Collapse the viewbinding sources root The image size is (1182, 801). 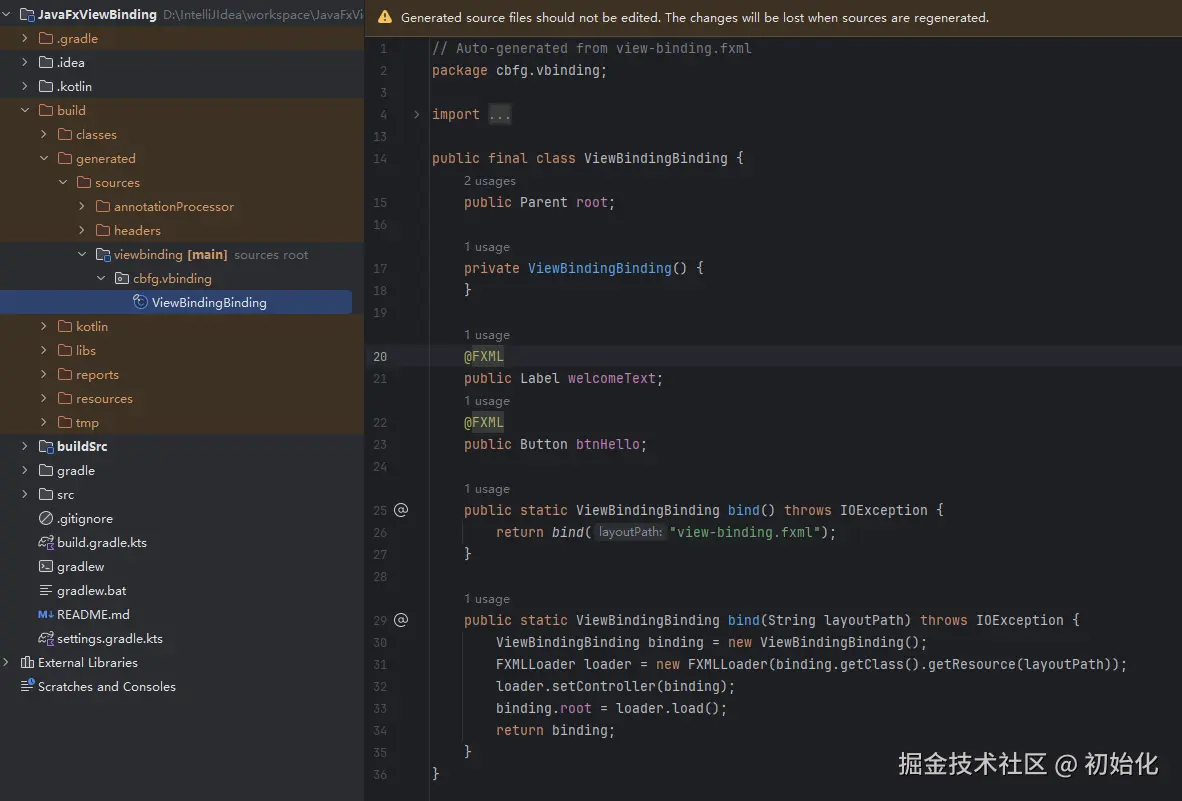(82, 255)
